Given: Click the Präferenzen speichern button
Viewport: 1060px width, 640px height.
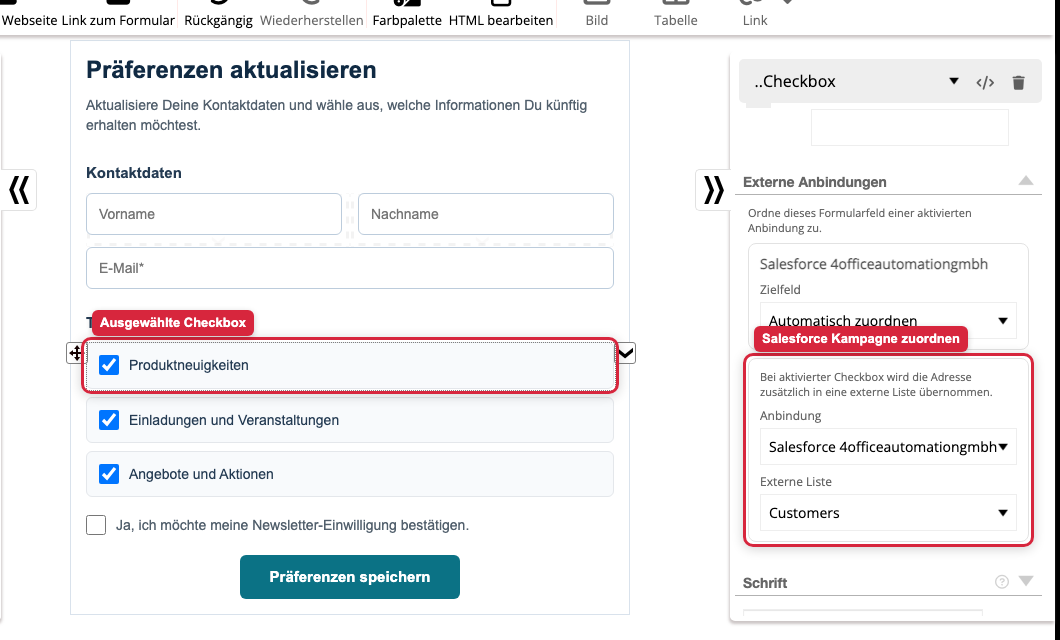Looking at the screenshot, I should tap(350, 577).
